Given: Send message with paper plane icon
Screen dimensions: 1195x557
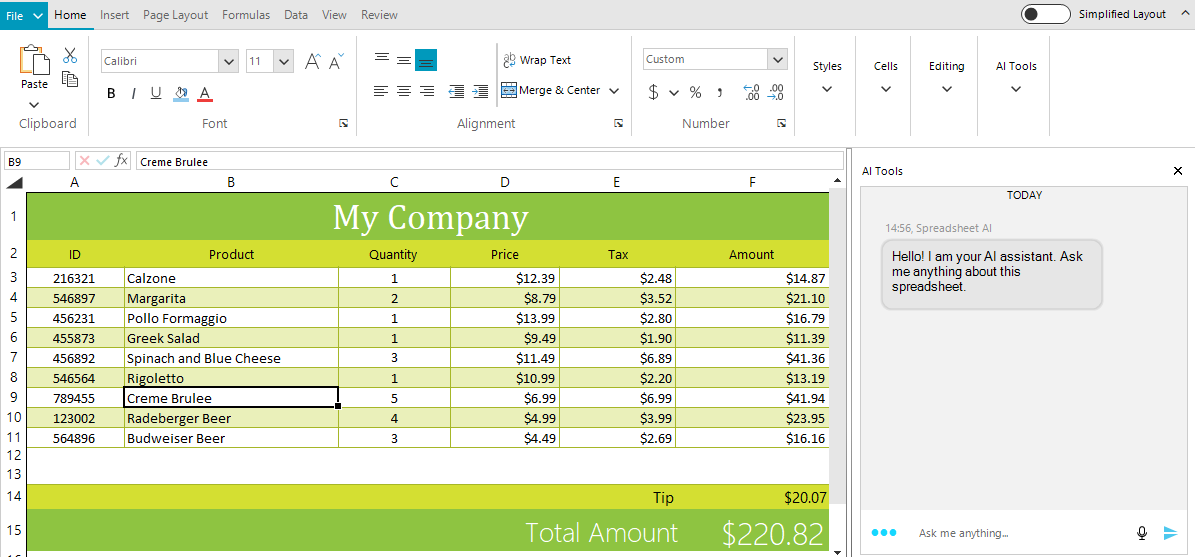Looking at the screenshot, I should click(1171, 533).
